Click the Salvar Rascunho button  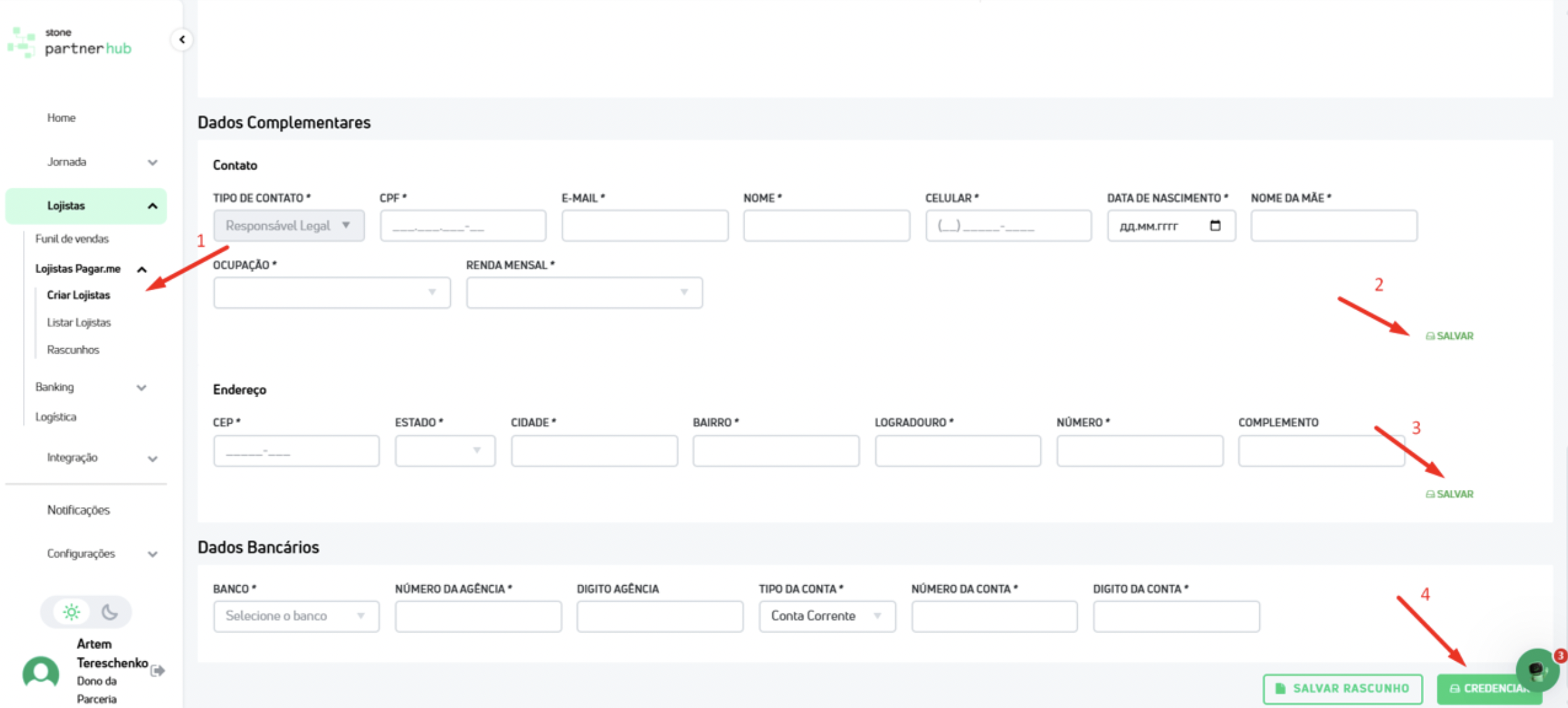(1342, 688)
